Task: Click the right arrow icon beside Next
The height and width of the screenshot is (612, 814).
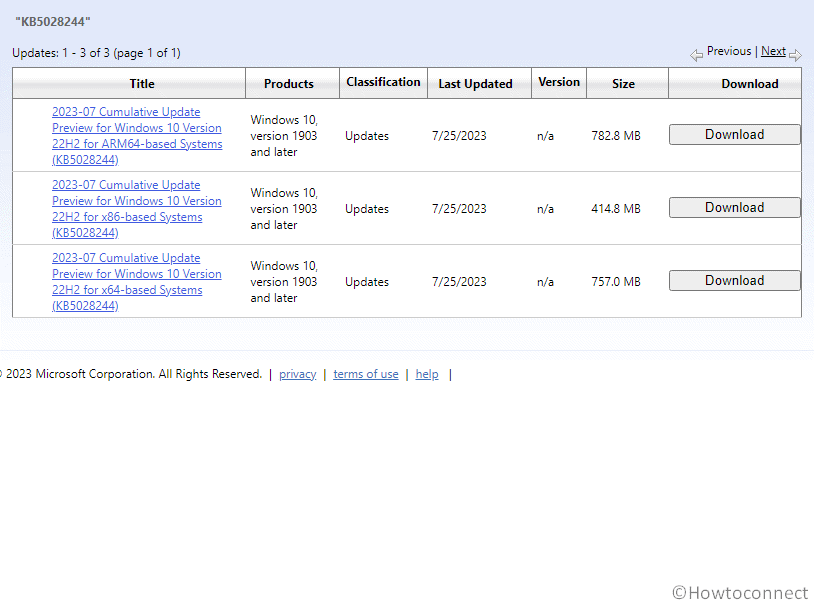Action: click(795, 54)
